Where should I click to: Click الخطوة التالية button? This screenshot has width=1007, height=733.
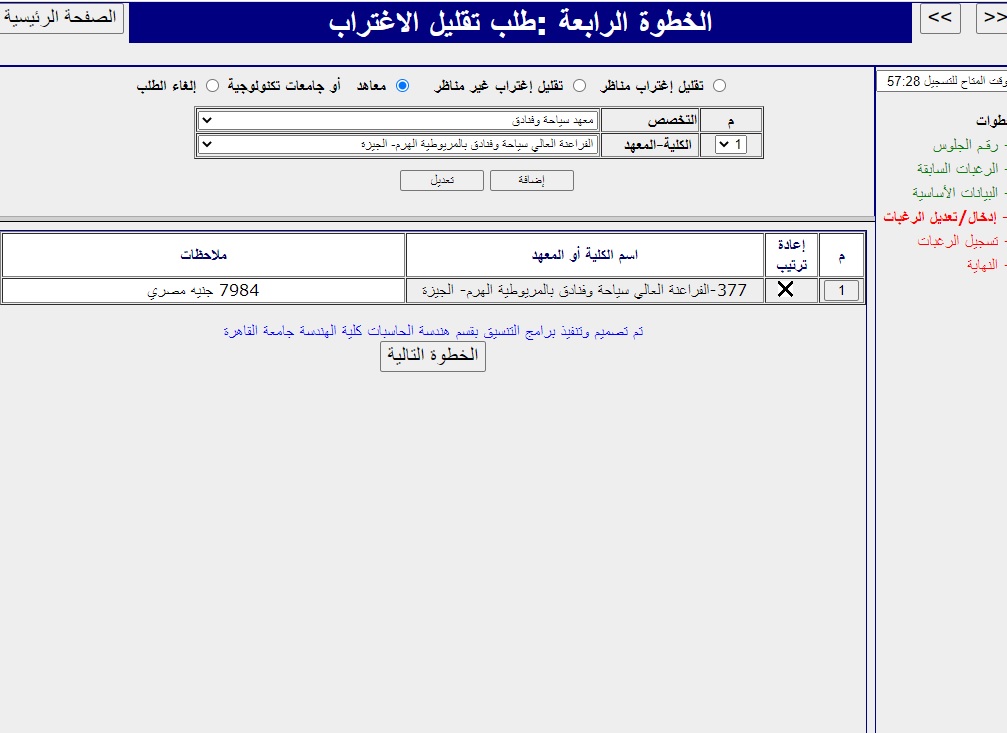coord(433,356)
